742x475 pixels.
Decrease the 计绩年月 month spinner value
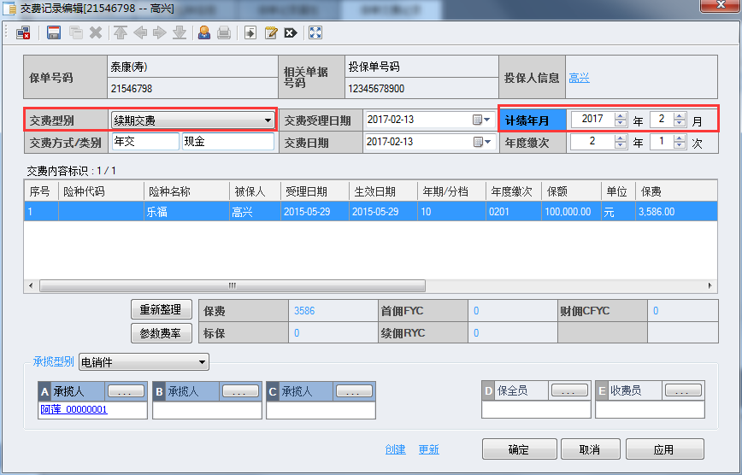(680, 124)
